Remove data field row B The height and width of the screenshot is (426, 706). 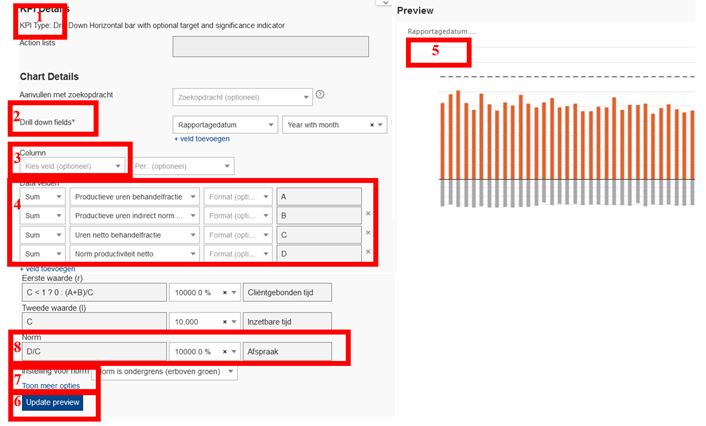pos(367,214)
